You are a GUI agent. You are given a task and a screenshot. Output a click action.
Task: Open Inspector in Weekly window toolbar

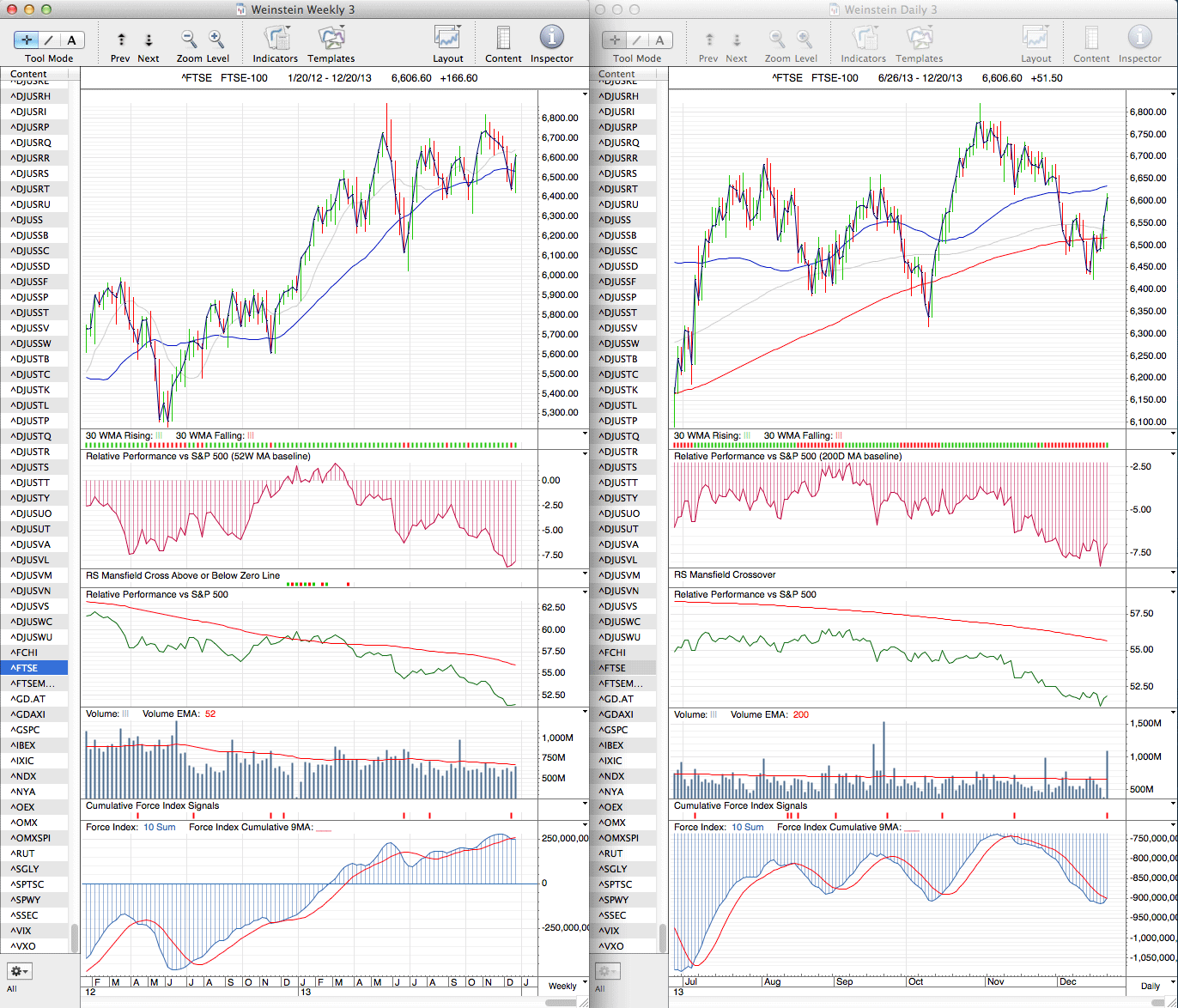(x=551, y=38)
